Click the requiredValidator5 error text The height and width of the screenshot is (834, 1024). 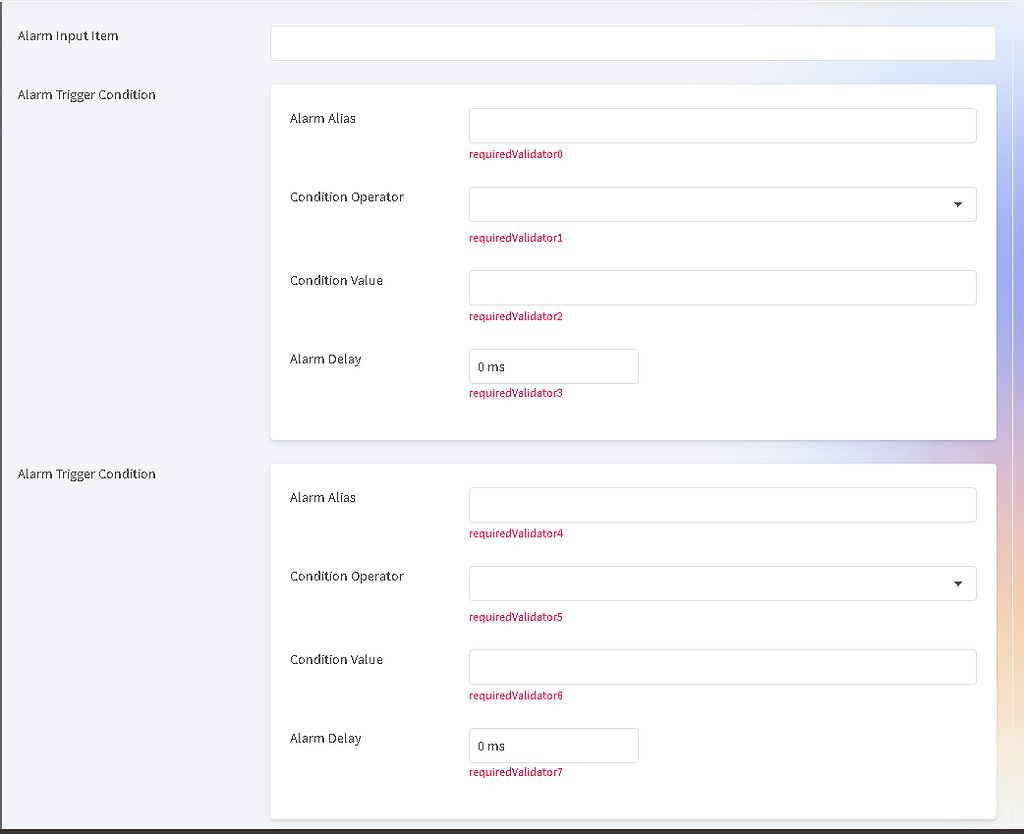515,617
